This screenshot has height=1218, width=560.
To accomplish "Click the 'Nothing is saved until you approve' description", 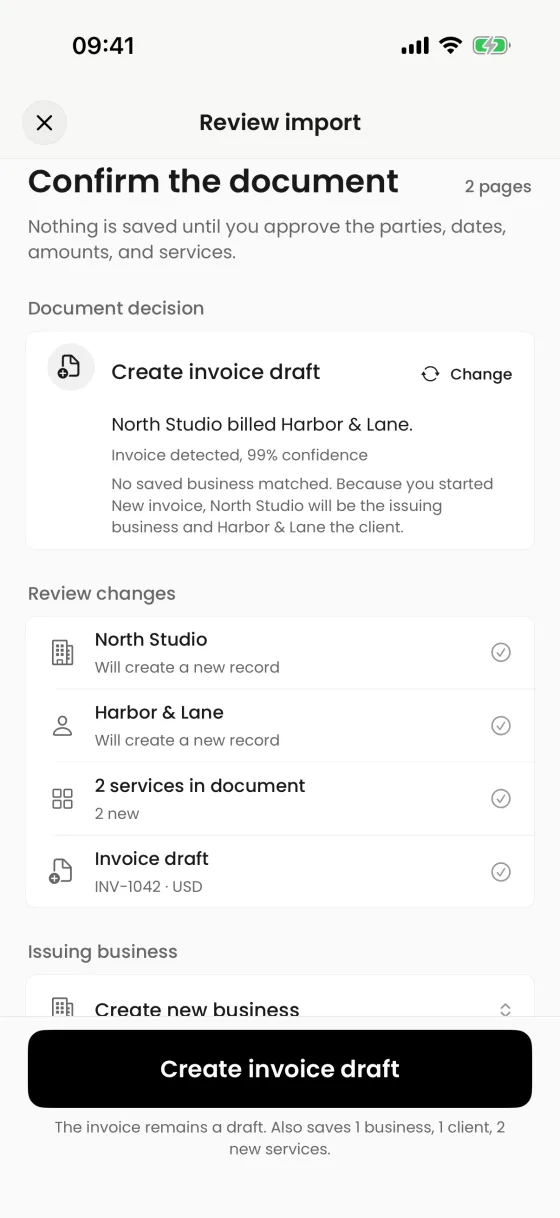I will 267,239.
